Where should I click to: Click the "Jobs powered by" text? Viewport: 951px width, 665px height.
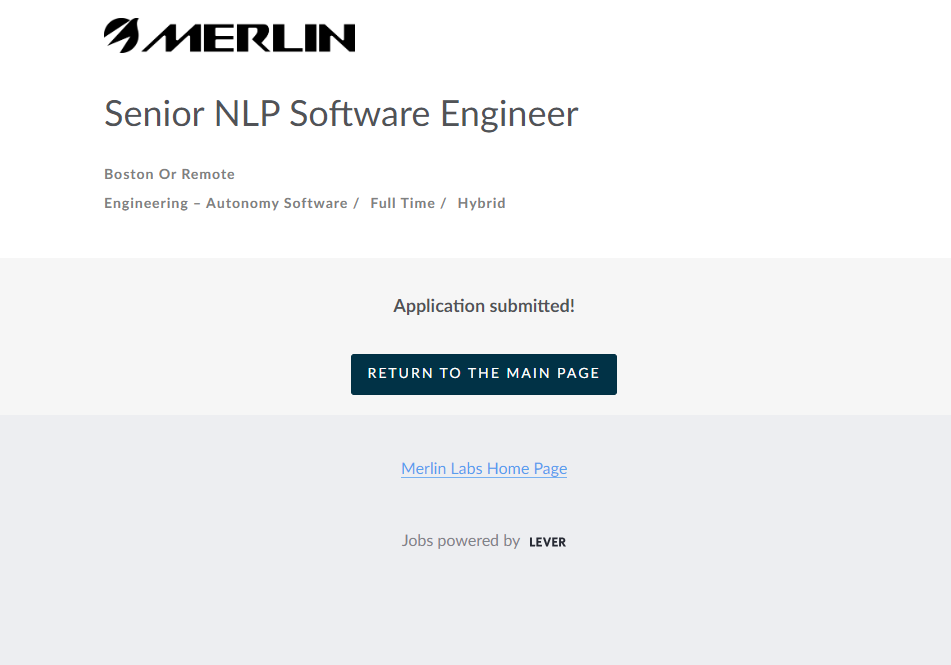[x=460, y=541]
